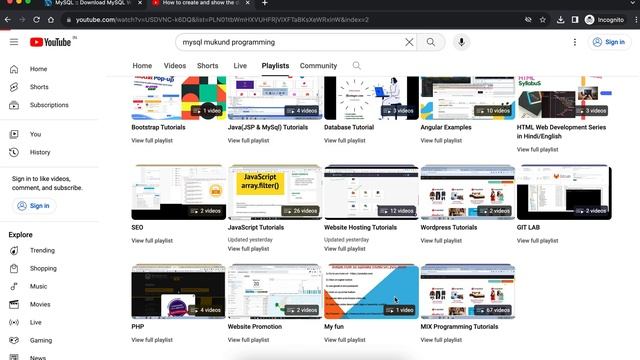The image size is (640, 360).
Task: Toggle the browser side panel icon
Action: click(575, 20)
